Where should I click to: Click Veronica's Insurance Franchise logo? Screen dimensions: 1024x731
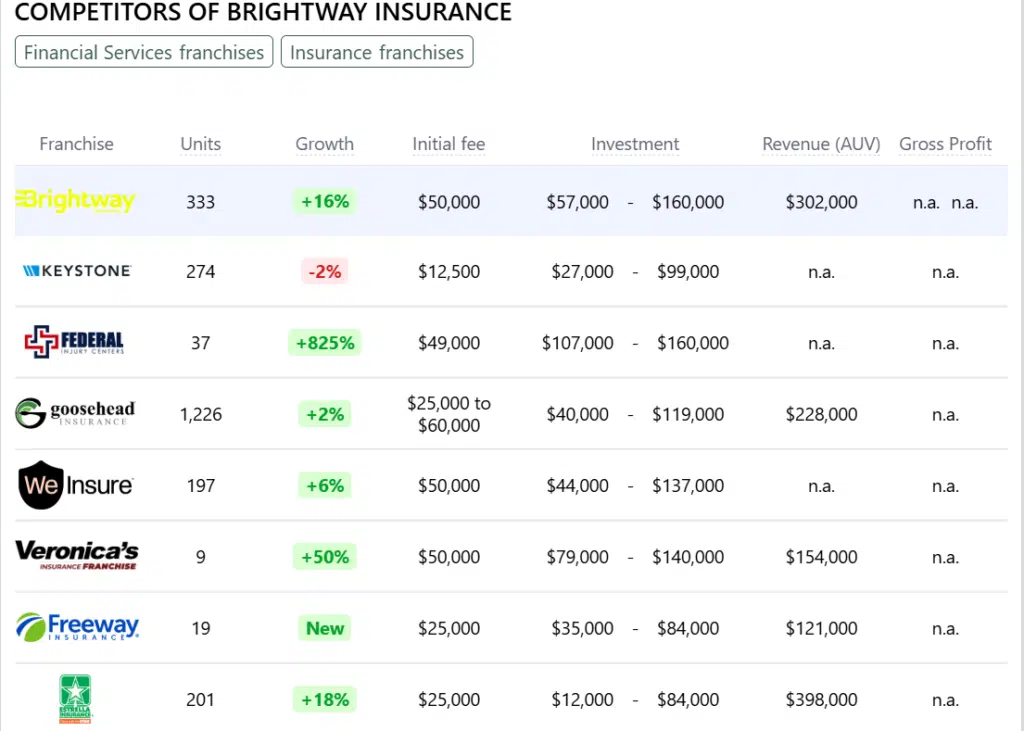point(76,555)
